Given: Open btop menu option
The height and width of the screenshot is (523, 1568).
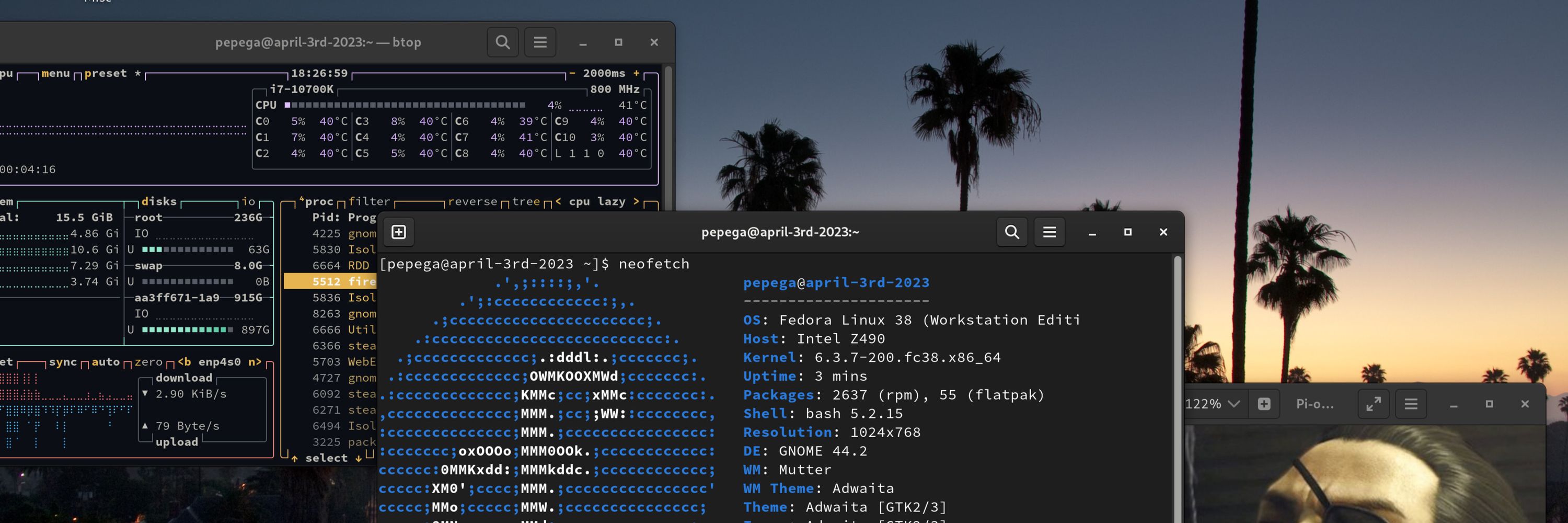Looking at the screenshot, I should coord(55,73).
